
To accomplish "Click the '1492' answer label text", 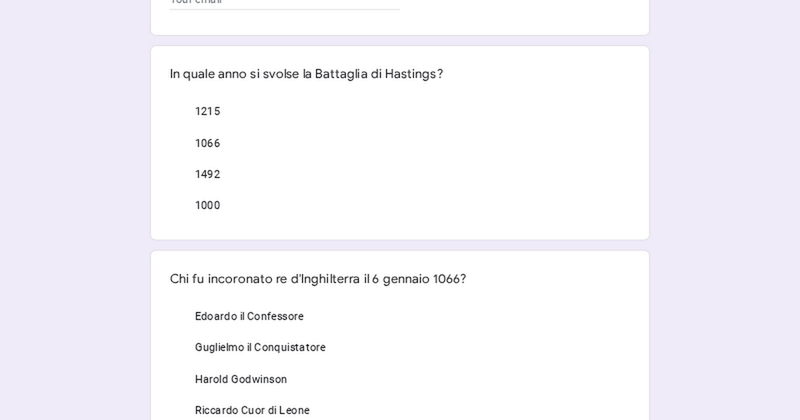I will click(208, 175).
